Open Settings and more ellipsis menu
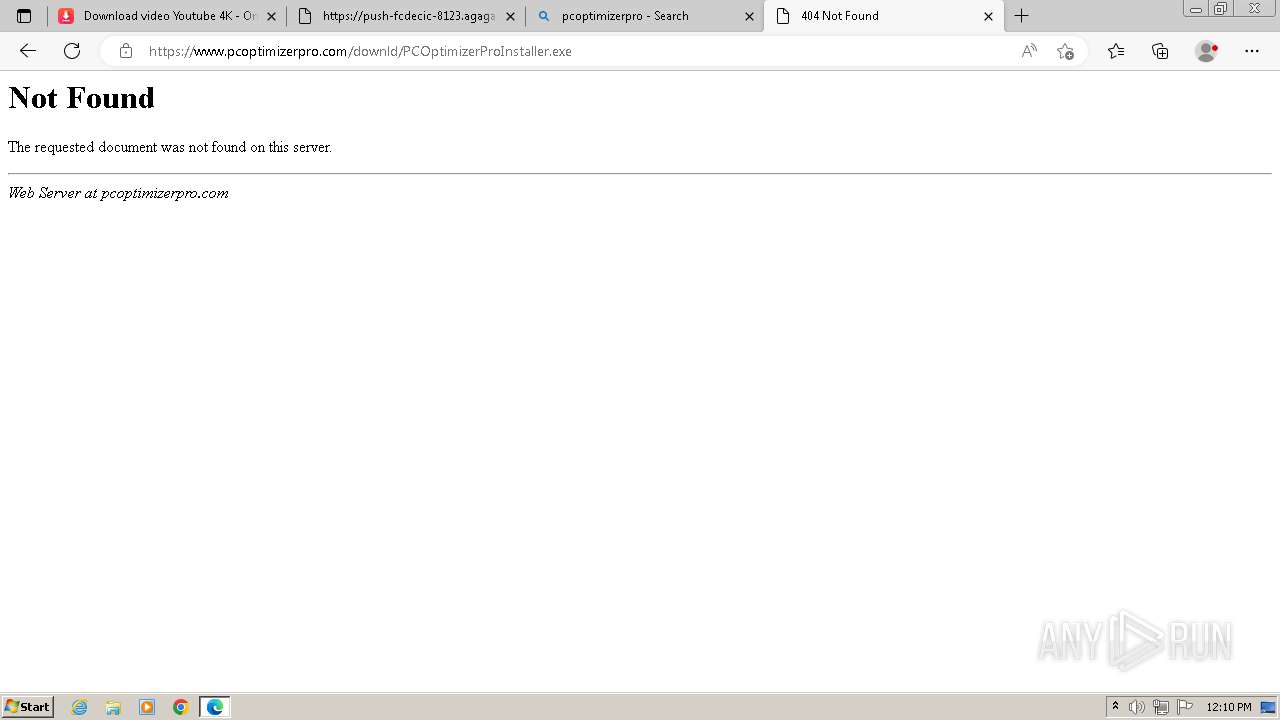Screen dimensions: 1280x720 point(1252,51)
